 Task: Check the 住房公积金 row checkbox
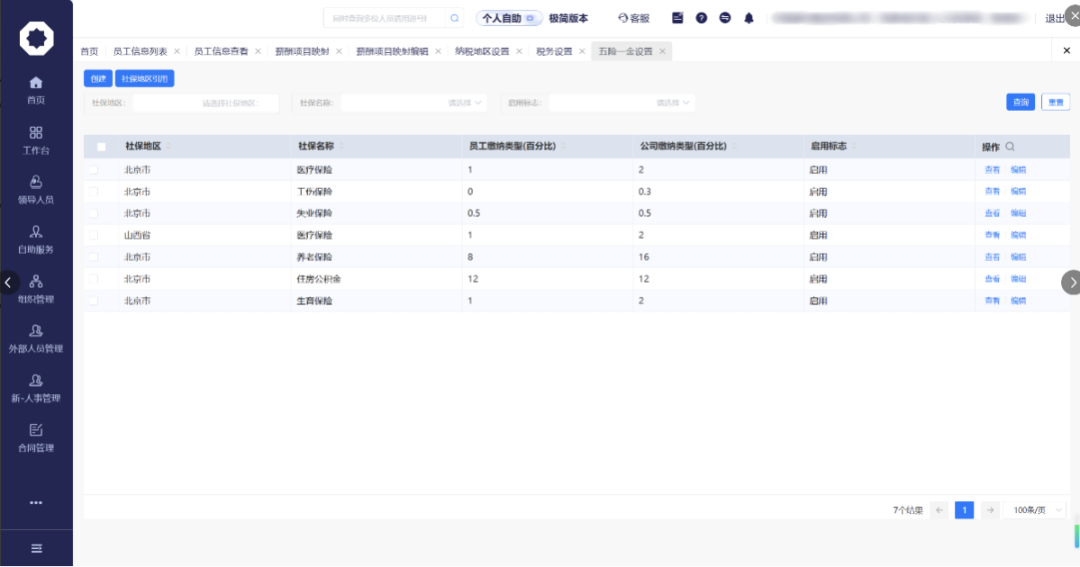tap(94, 279)
